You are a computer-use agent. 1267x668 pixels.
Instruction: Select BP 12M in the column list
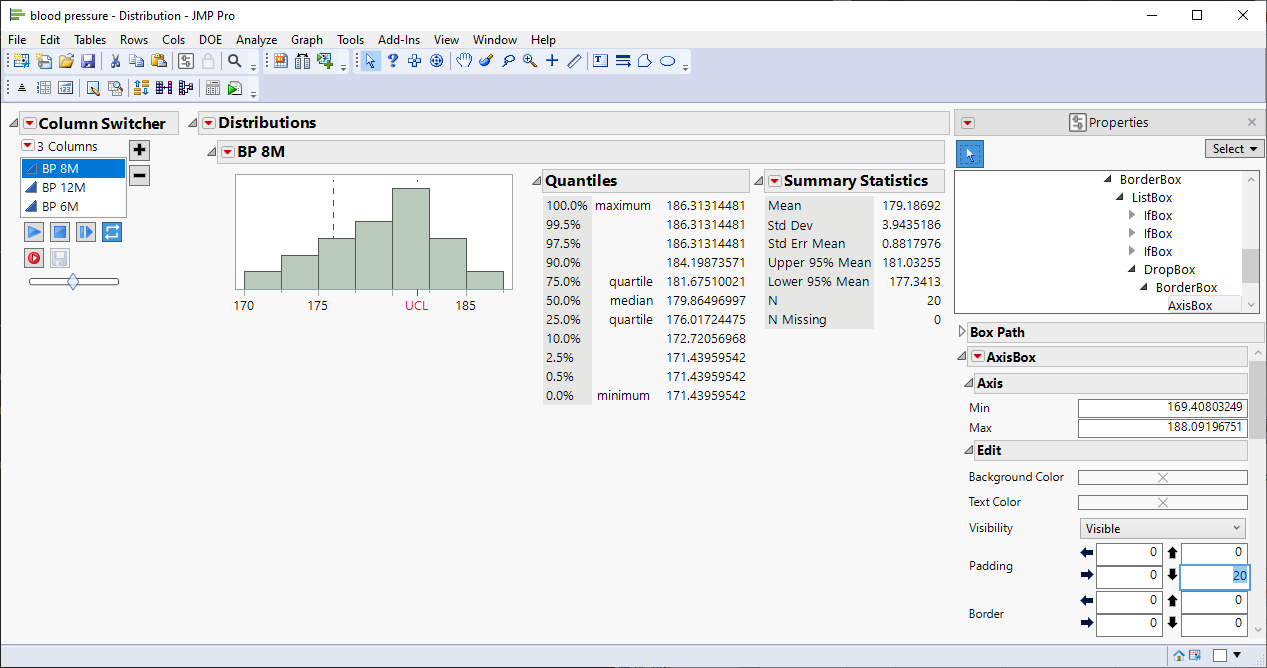[64, 187]
